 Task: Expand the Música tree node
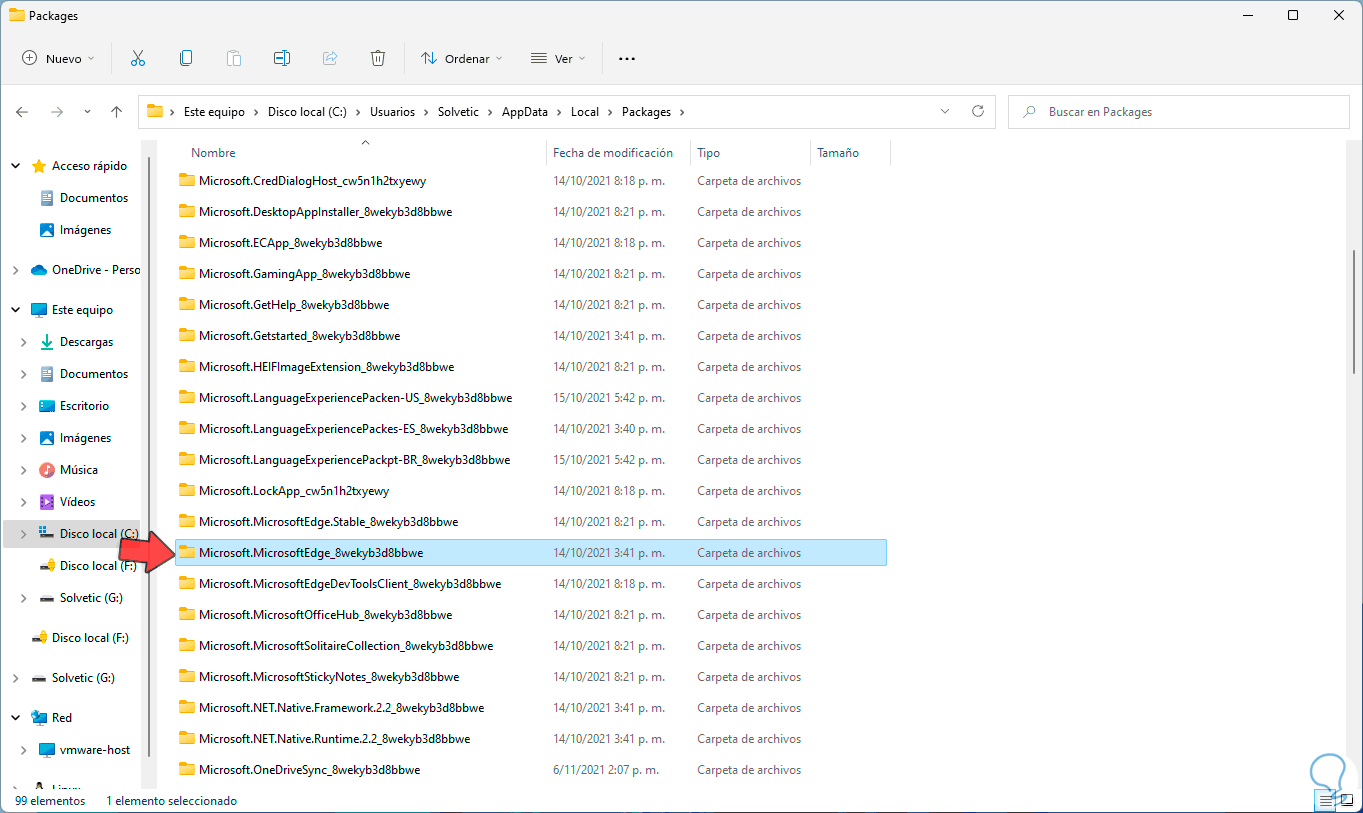24,470
